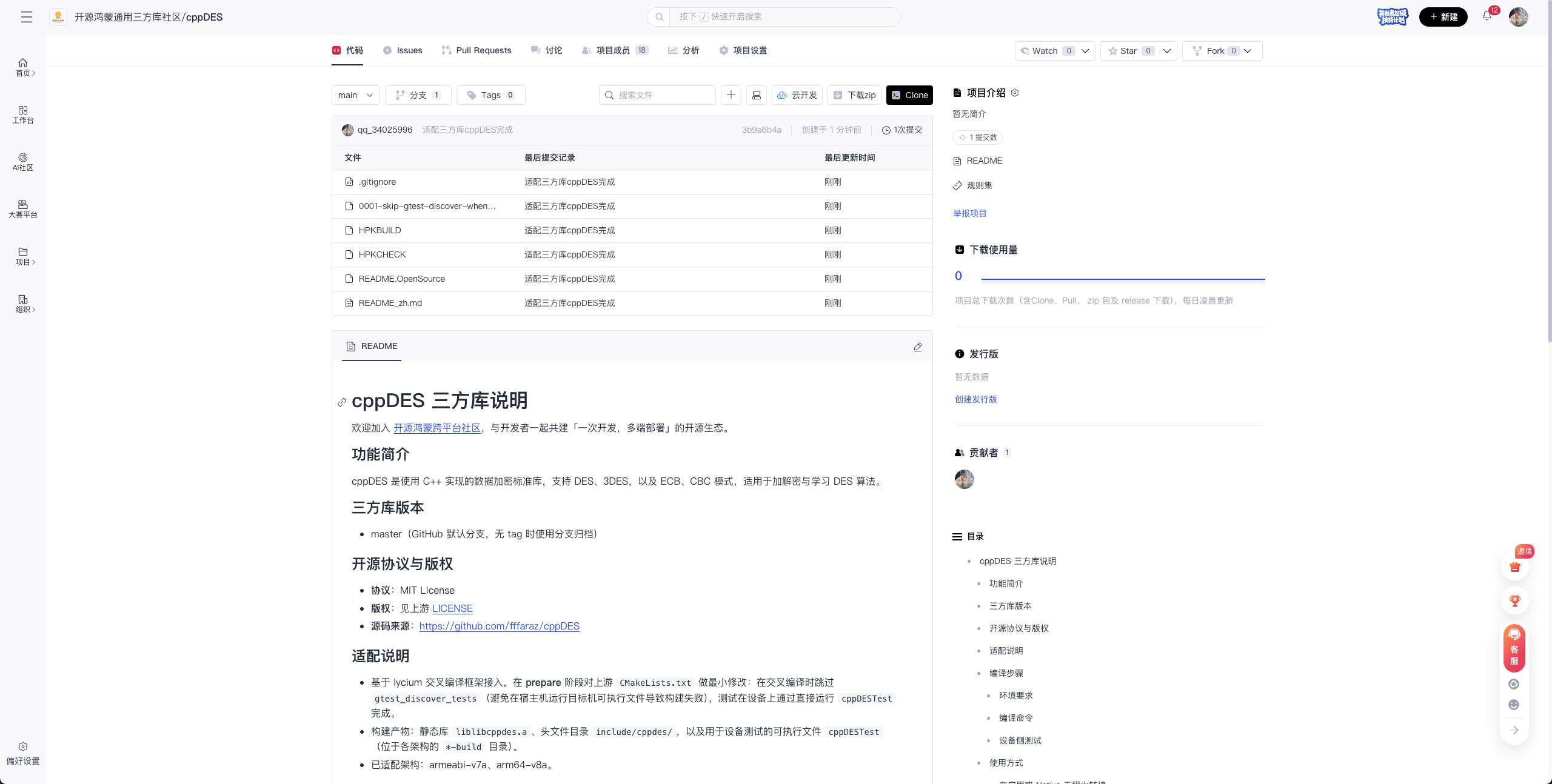
Task: Collapse the floating side panel arrow
Action: pyautogui.click(x=1514, y=730)
